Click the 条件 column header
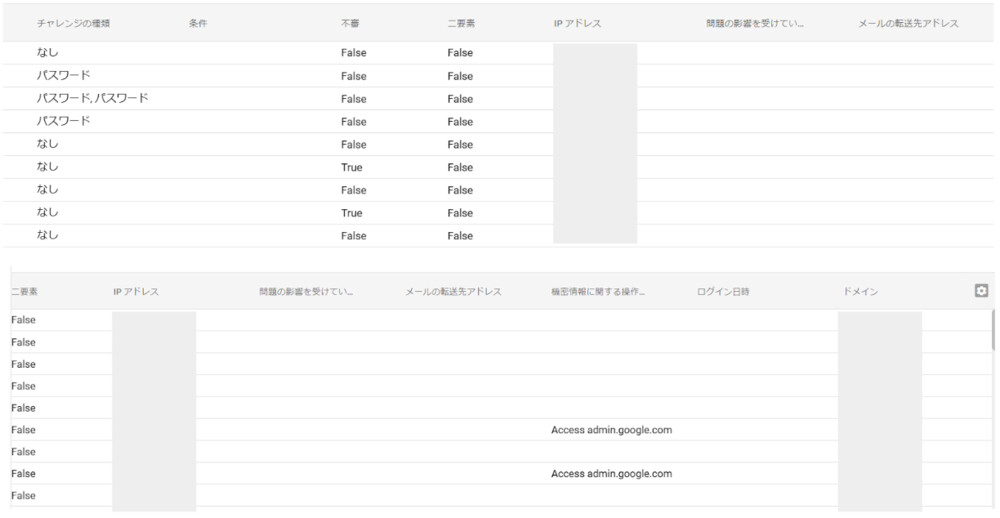The image size is (1000, 518). coord(197,23)
